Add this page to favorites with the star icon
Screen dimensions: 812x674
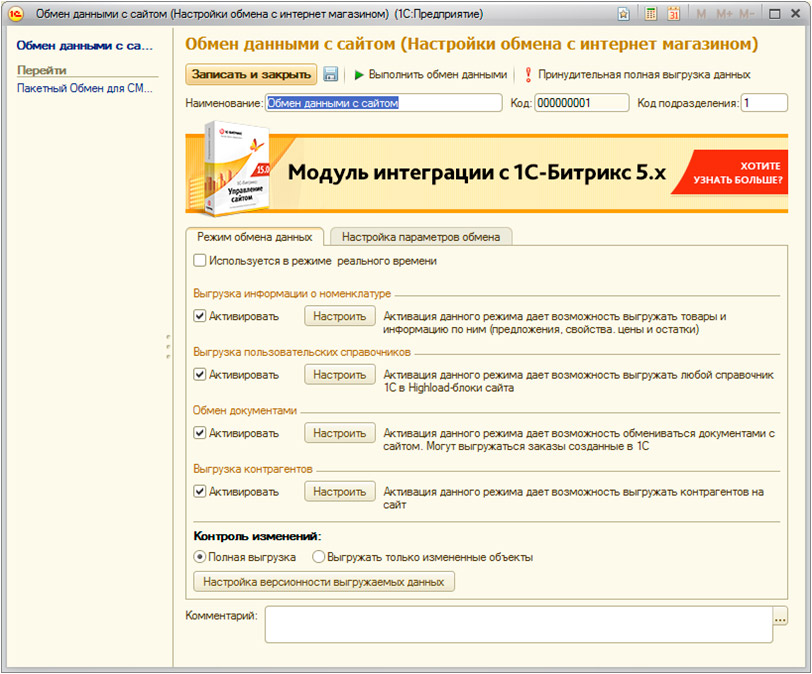pyautogui.click(x=623, y=14)
